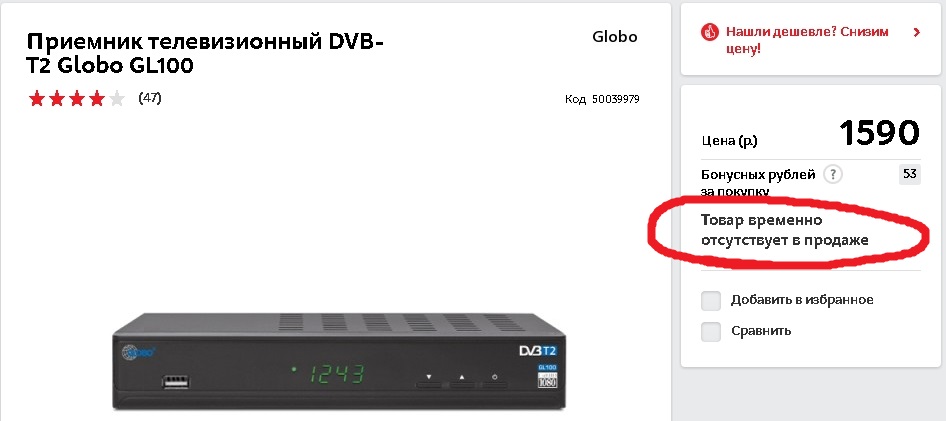Viewport: 946px width, 421px height.
Task: Open the Globo brand link next to the title
Action: tap(614, 37)
